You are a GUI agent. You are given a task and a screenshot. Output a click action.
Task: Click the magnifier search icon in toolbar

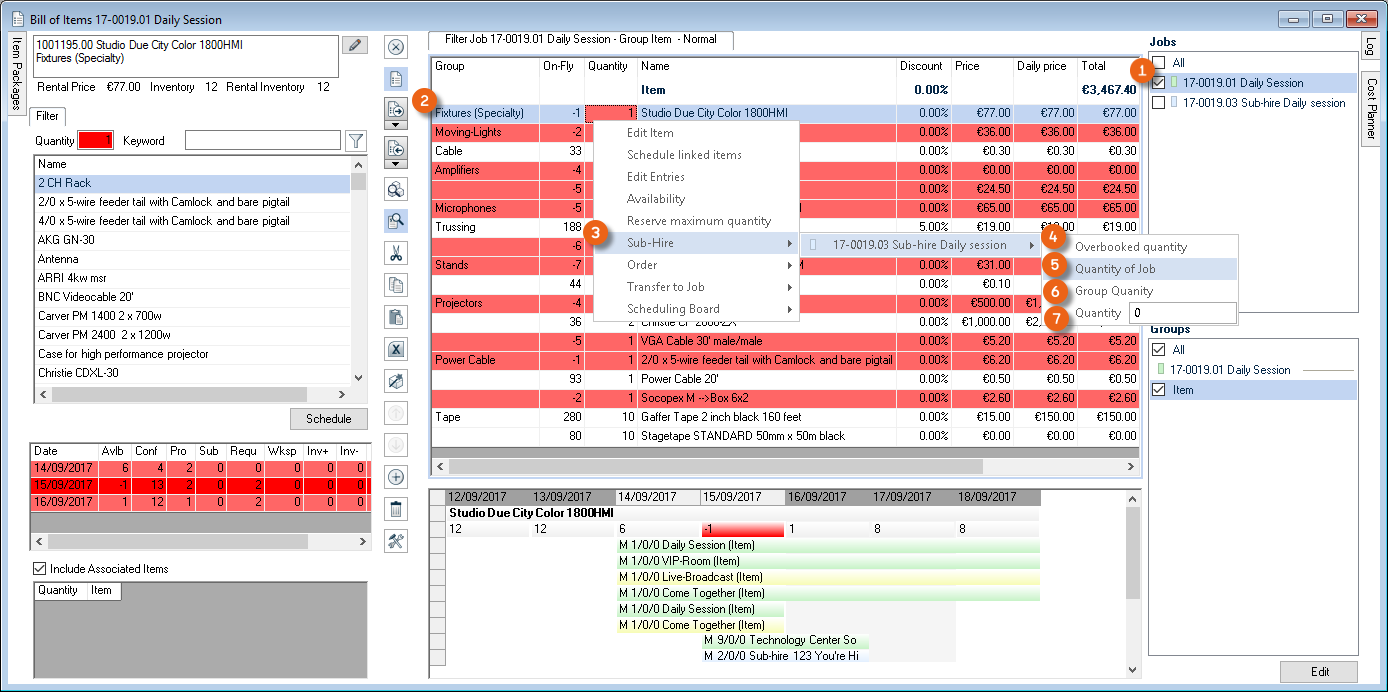[x=395, y=221]
